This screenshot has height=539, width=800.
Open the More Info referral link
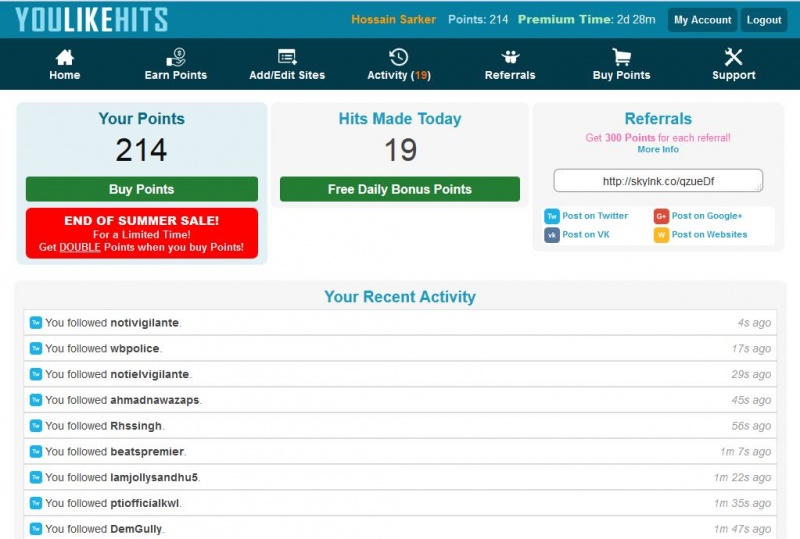tap(658, 150)
